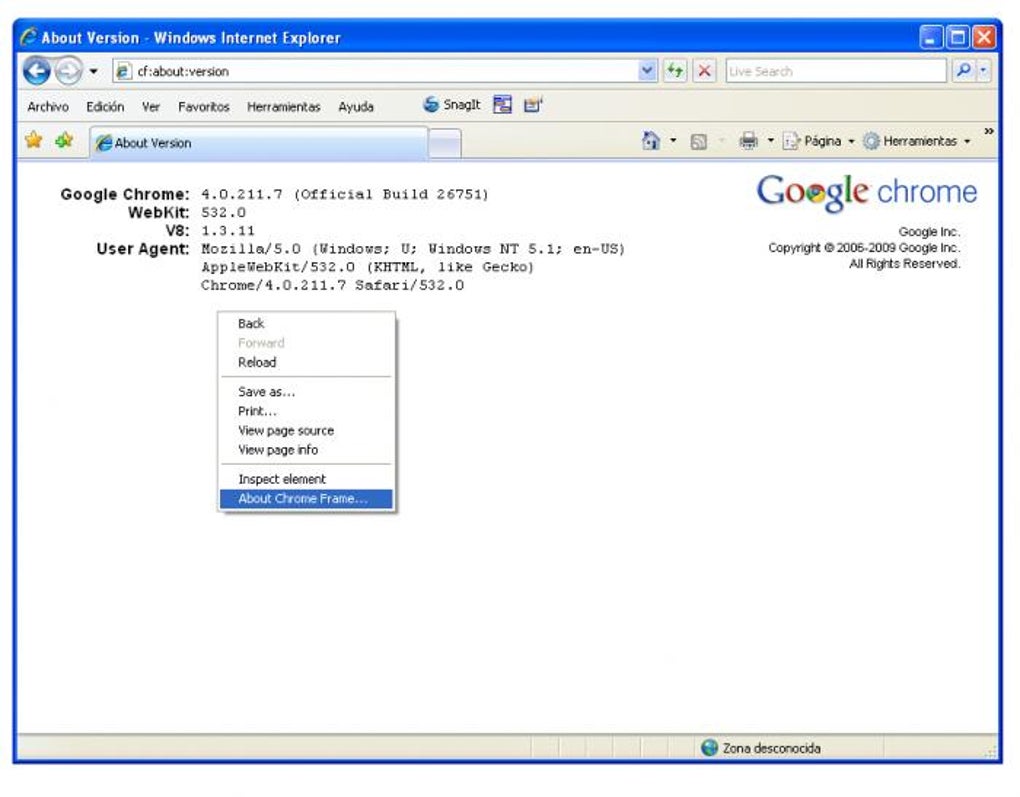Expand the address bar history dropdown
This screenshot has width=1020, height=797.
click(647, 70)
